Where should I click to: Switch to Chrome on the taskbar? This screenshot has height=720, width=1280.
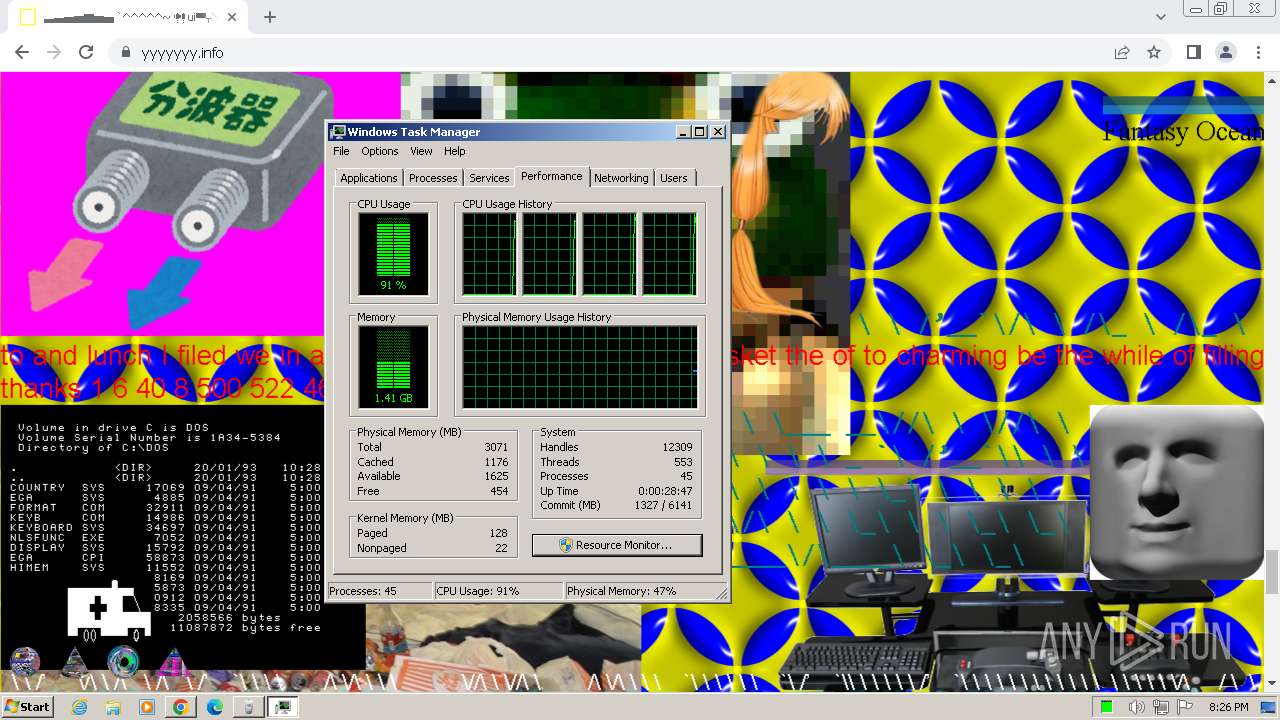tap(181, 707)
